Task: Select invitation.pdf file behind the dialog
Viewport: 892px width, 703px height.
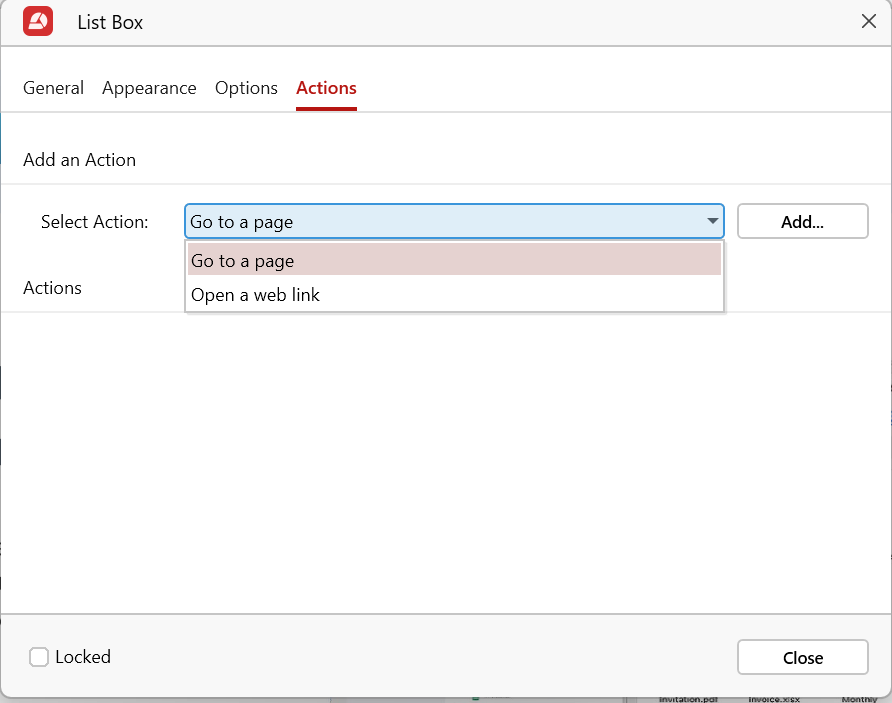Action: [x=691, y=699]
